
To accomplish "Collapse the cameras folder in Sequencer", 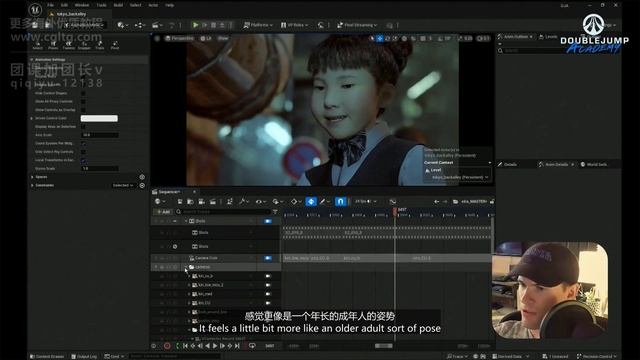I will [x=186, y=267].
